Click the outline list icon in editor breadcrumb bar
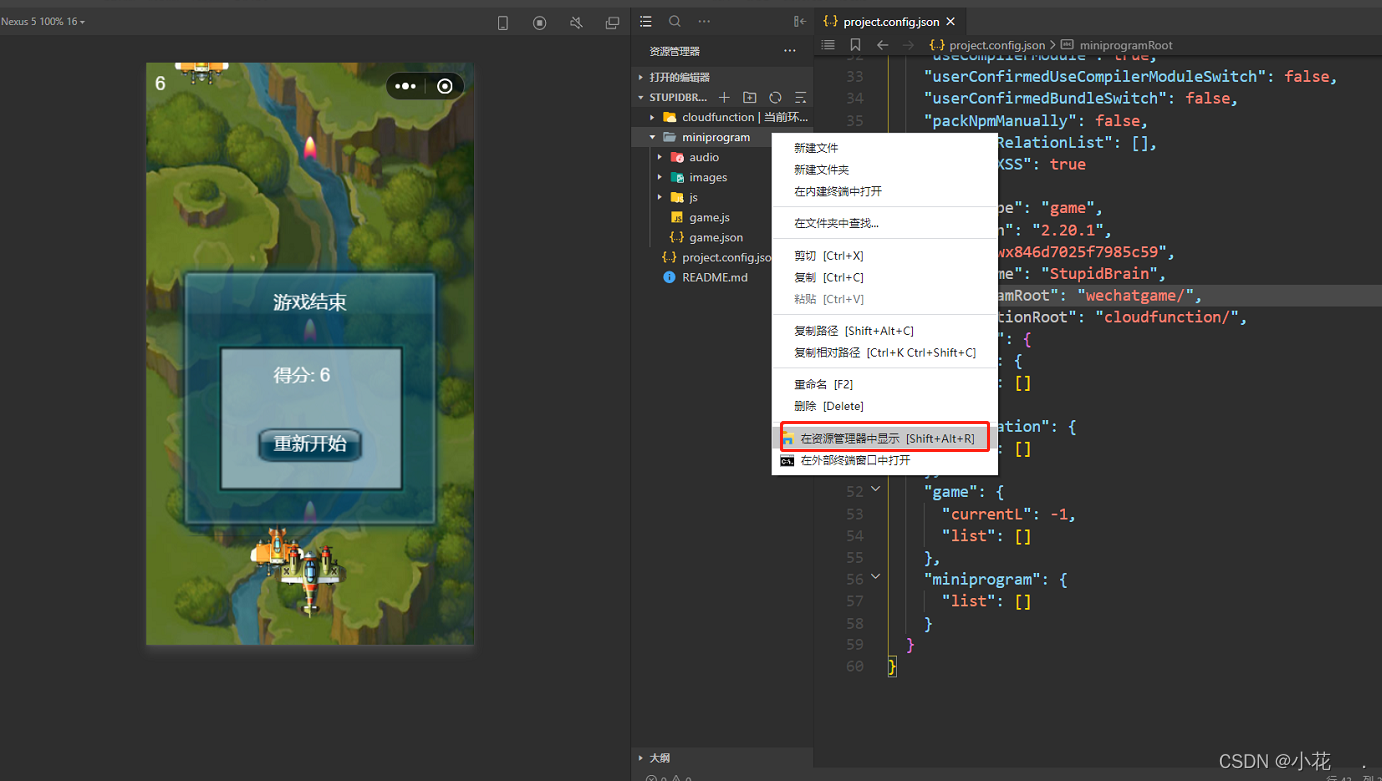The height and width of the screenshot is (781, 1382). [828, 45]
